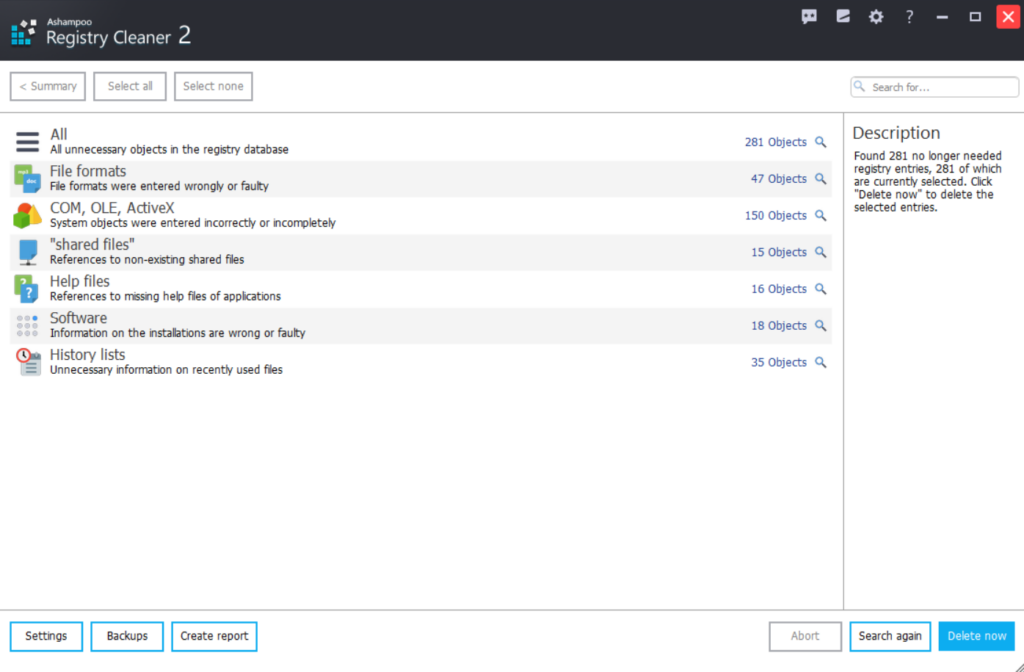Viewport: 1024px width, 672px height.
Task: Open Settings at the bottom left
Action: [x=46, y=636]
